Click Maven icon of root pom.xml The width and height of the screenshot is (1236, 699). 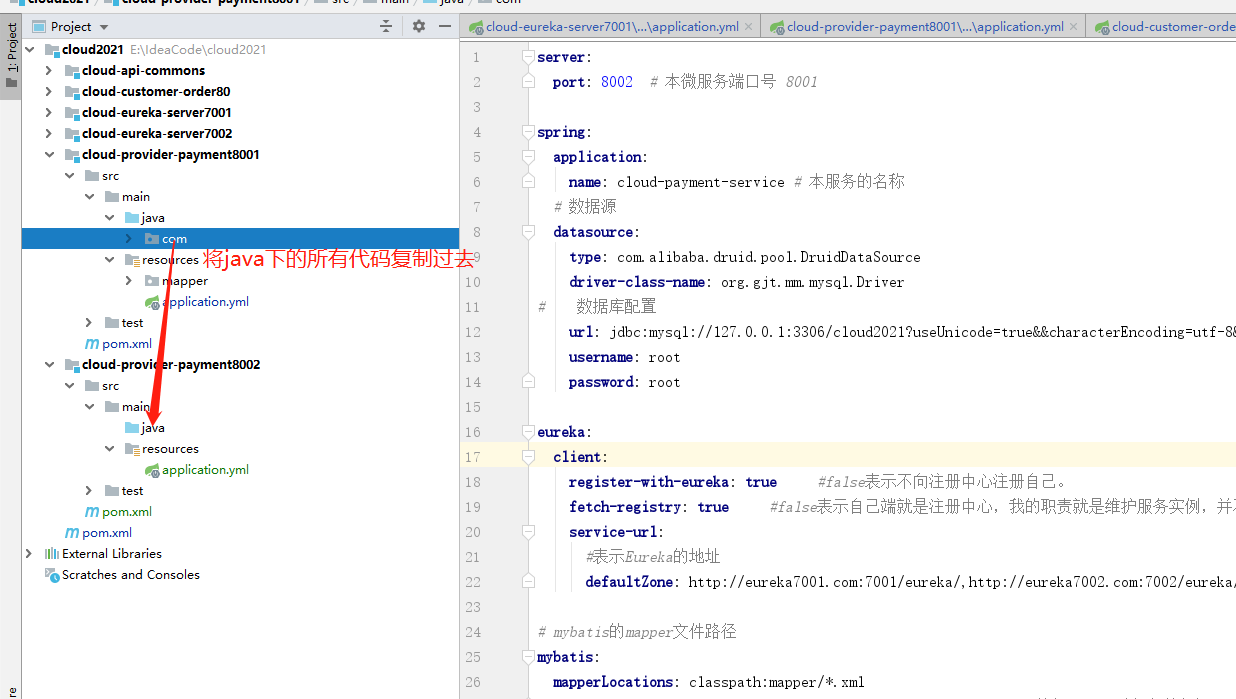[x=72, y=532]
